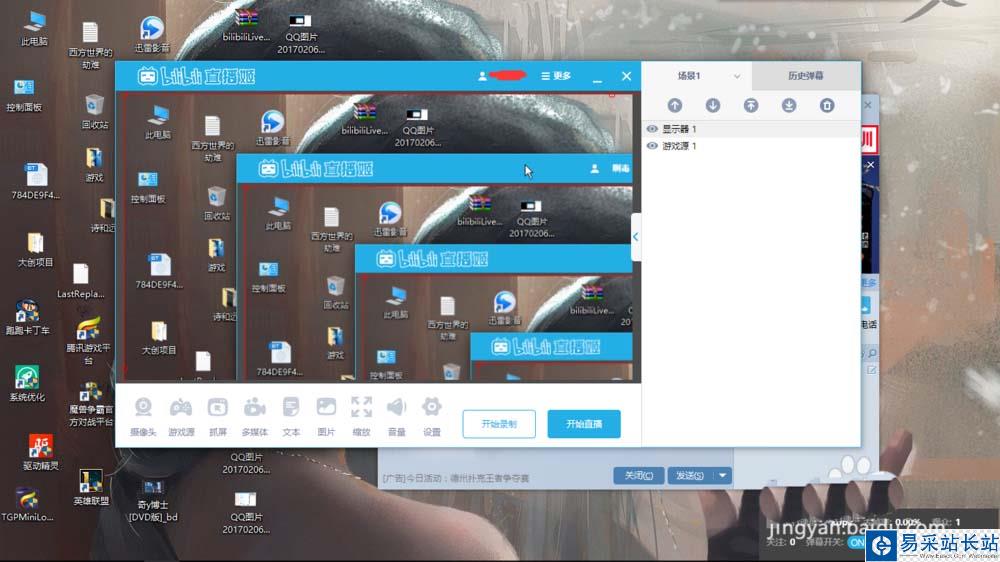1000x562 pixels.
Task: Select the 英雄联盟 desktop icon
Action: 91,487
